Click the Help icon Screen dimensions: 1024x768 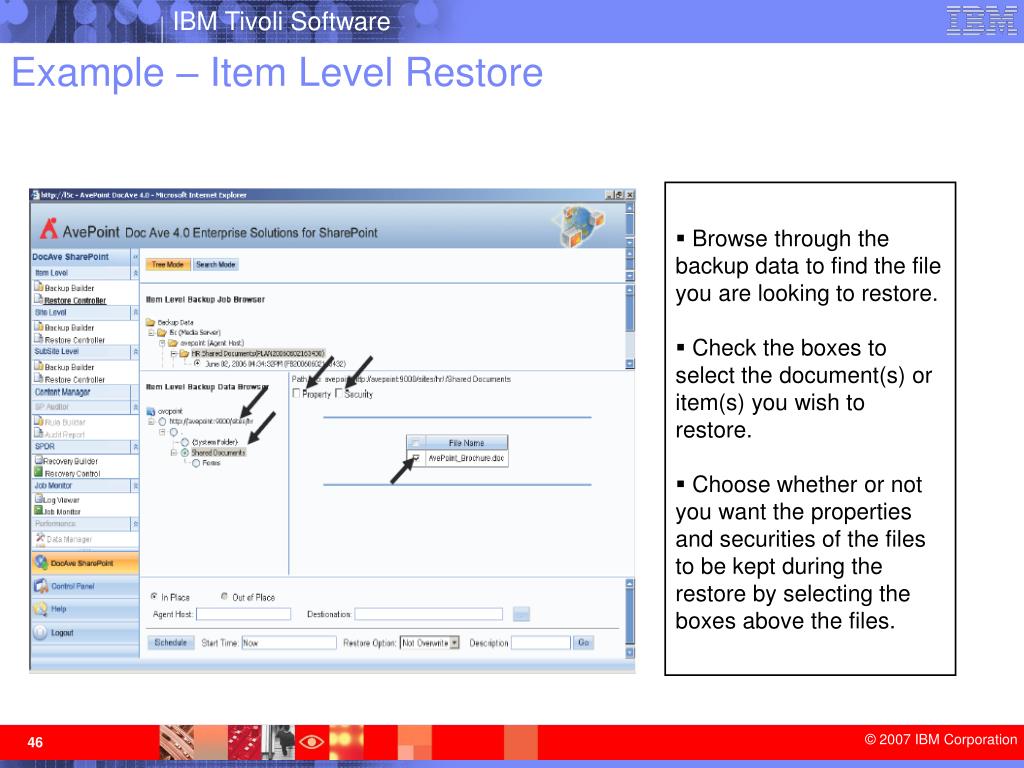coord(41,609)
